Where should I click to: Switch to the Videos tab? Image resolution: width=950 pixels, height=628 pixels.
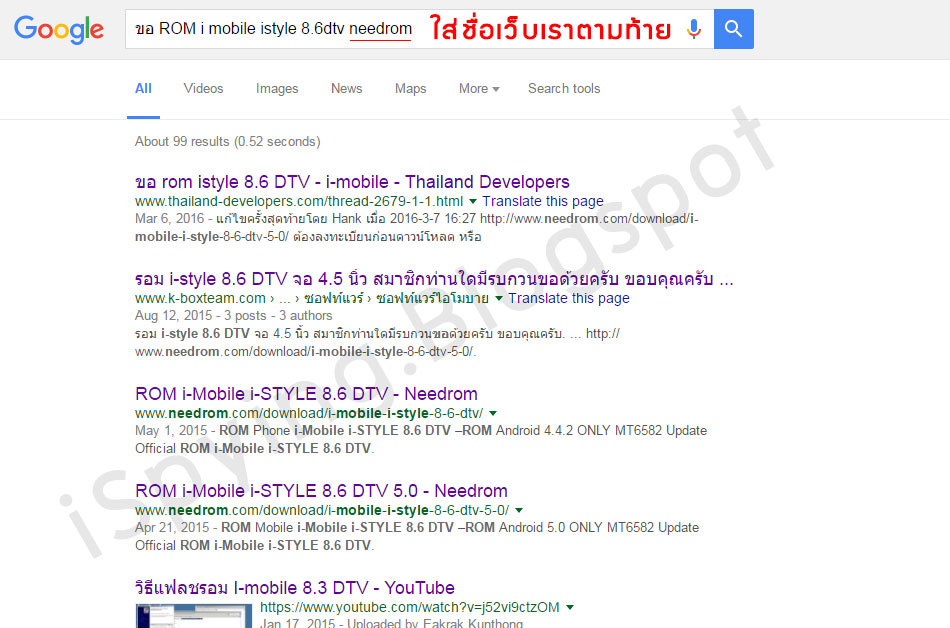(203, 88)
